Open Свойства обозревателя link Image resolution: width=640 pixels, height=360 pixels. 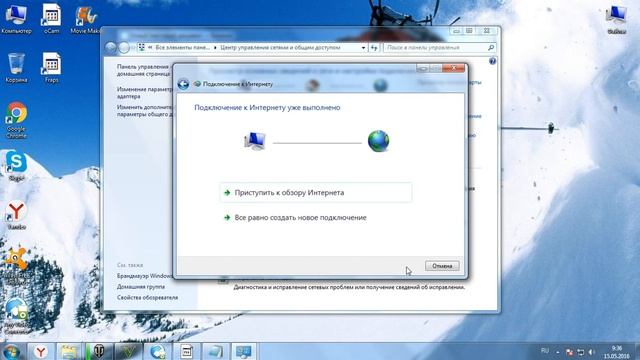click(147, 298)
